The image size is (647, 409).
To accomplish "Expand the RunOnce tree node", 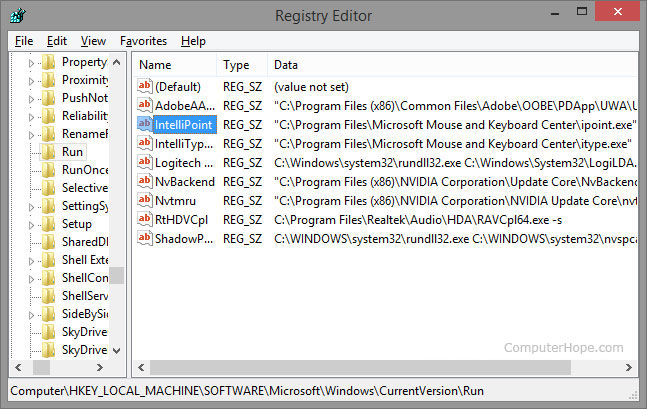I will (x=32, y=170).
